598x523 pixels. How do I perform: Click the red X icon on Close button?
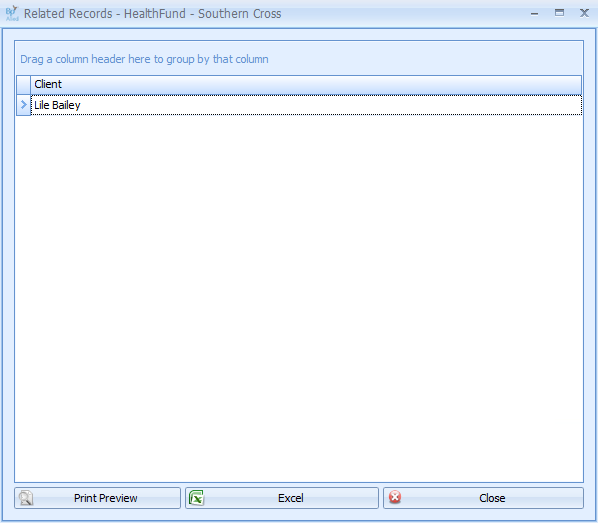pyautogui.click(x=395, y=497)
